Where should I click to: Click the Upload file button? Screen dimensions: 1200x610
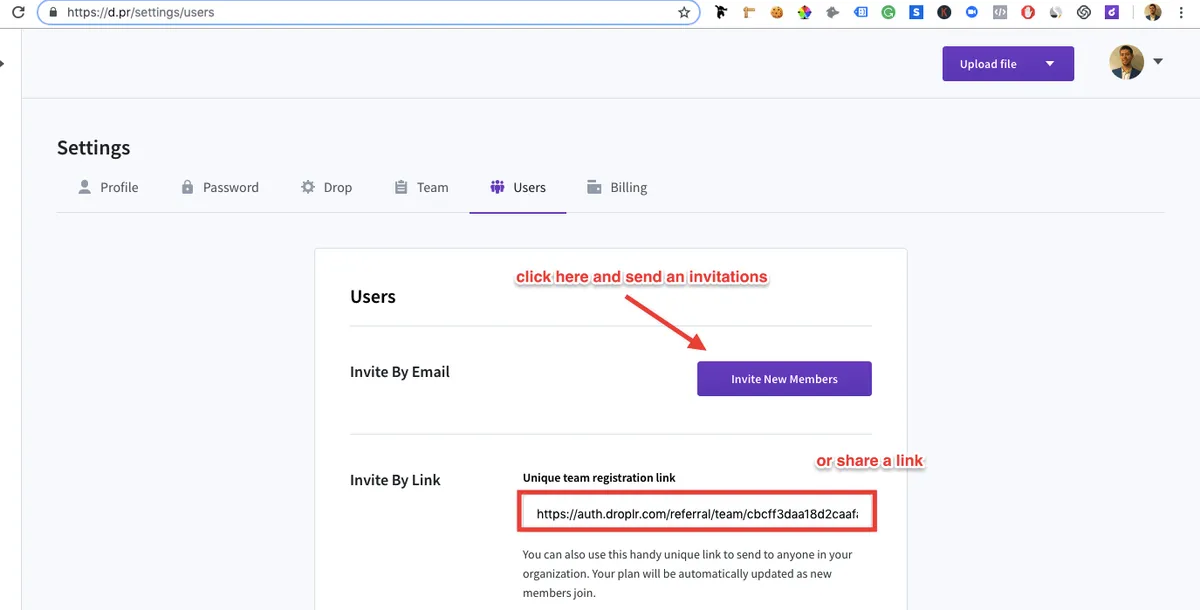988,64
